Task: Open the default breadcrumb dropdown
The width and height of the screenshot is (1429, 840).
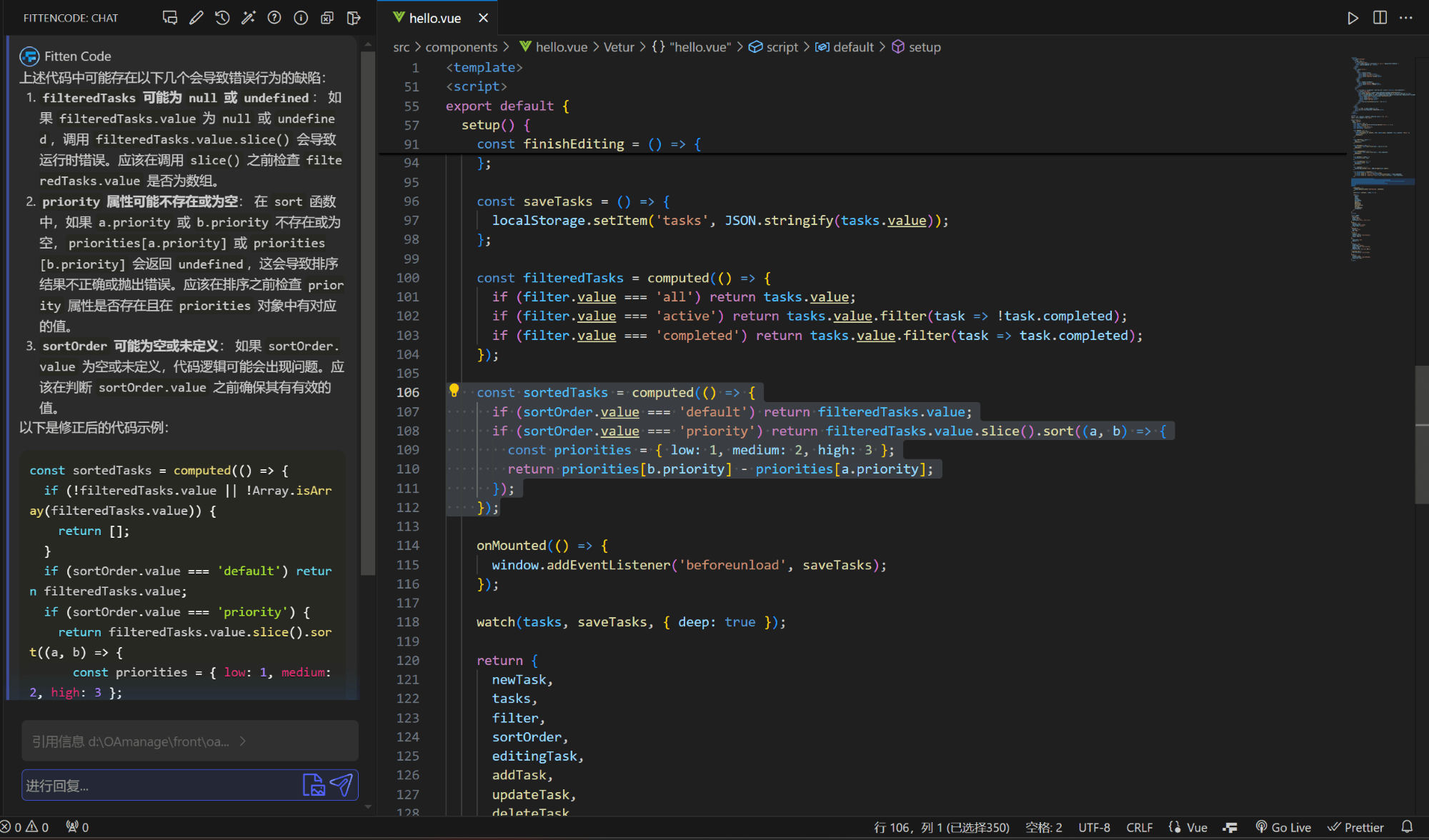Action: pos(845,47)
